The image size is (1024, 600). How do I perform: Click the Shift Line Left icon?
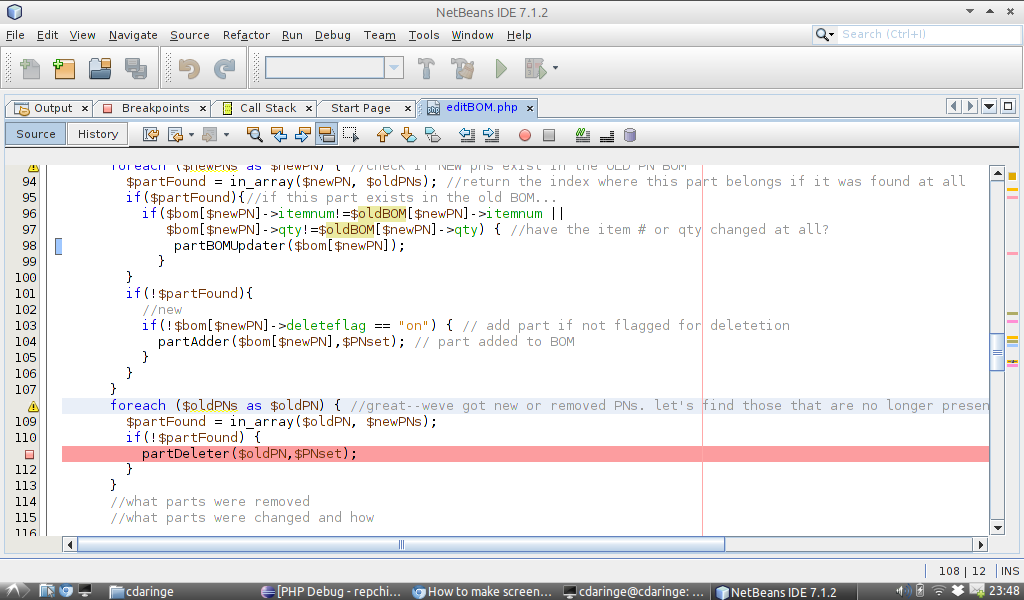466,134
